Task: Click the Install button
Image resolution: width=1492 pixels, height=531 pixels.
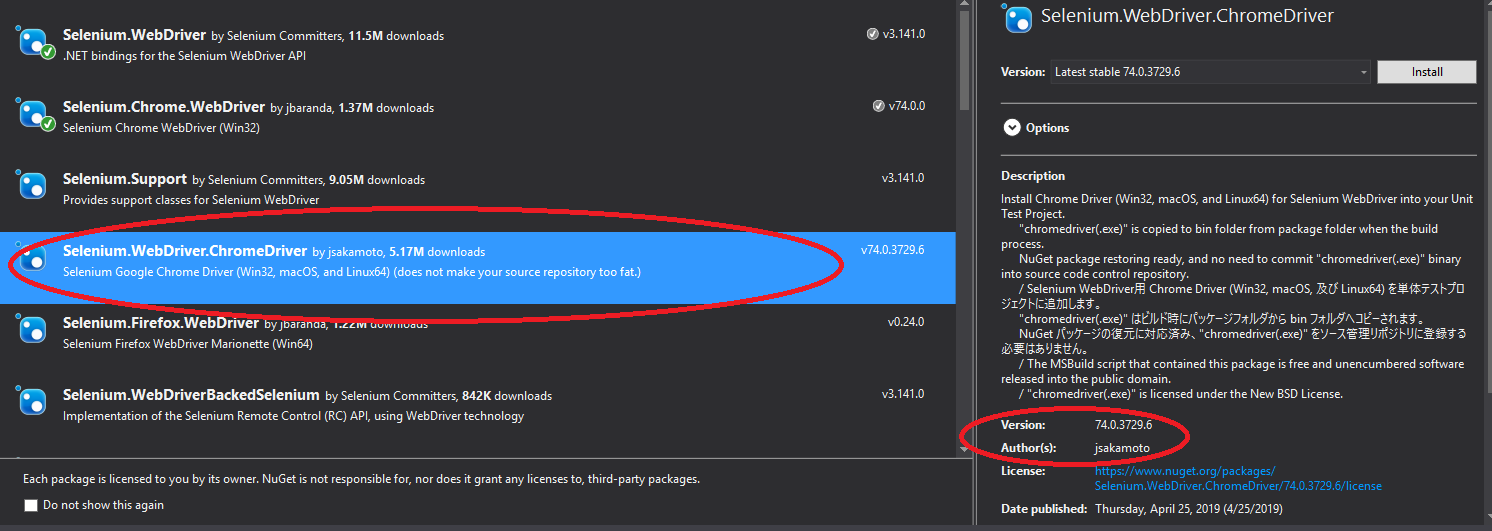Action: pos(1427,72)
